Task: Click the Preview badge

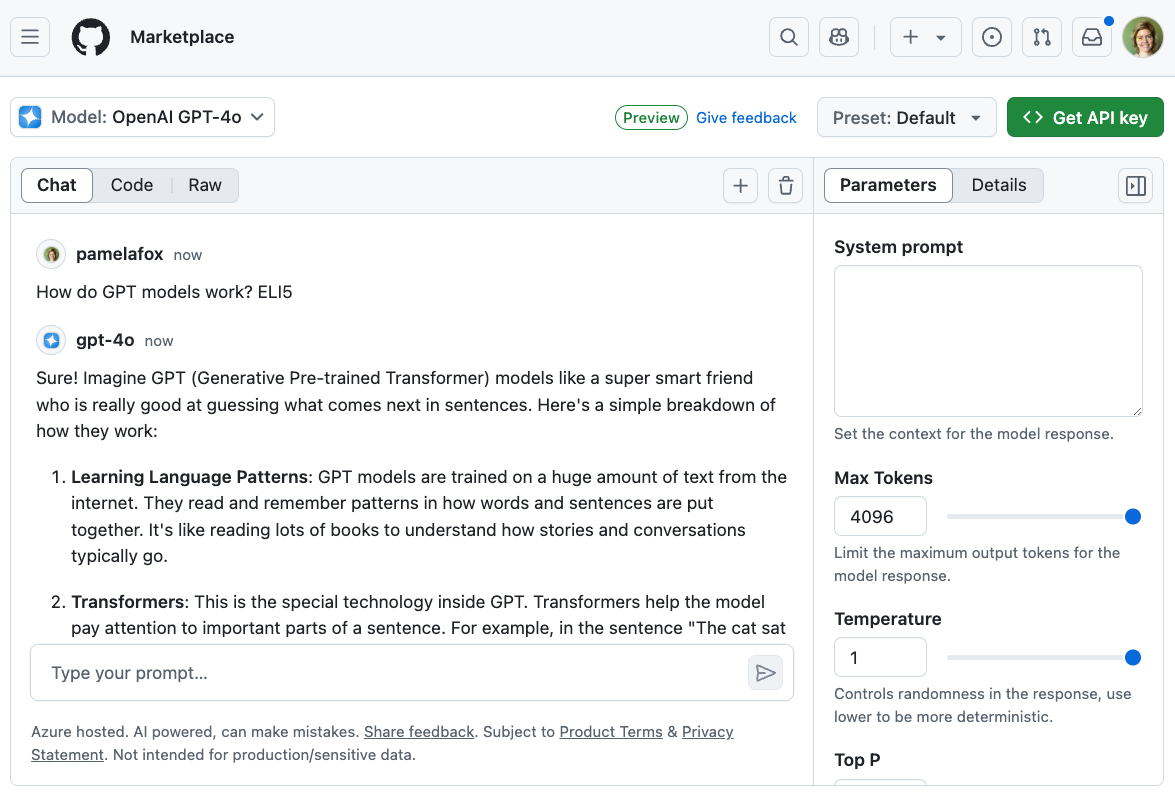Action: (x=651, y=118)
